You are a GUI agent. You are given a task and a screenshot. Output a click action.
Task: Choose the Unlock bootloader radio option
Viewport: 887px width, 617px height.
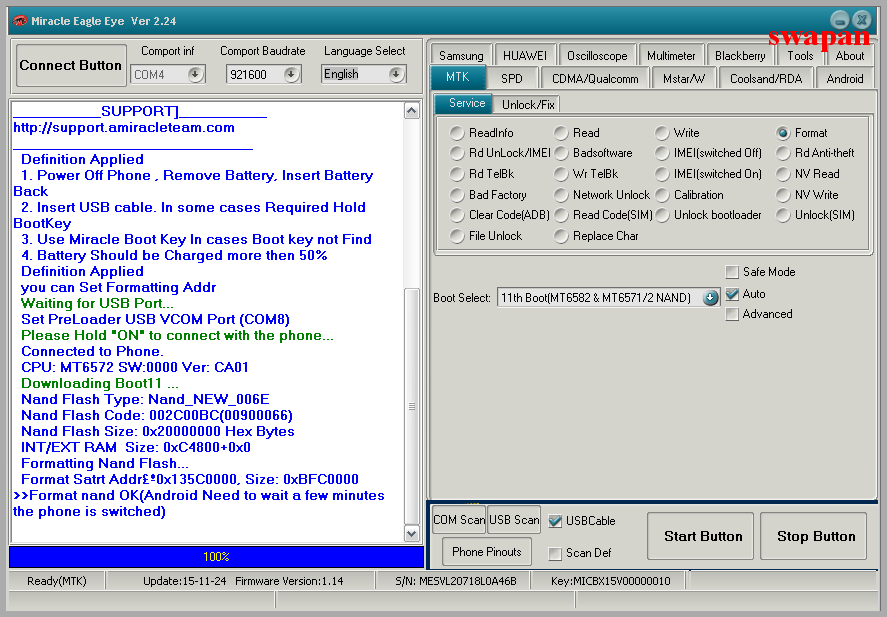[x=662, y=215]
